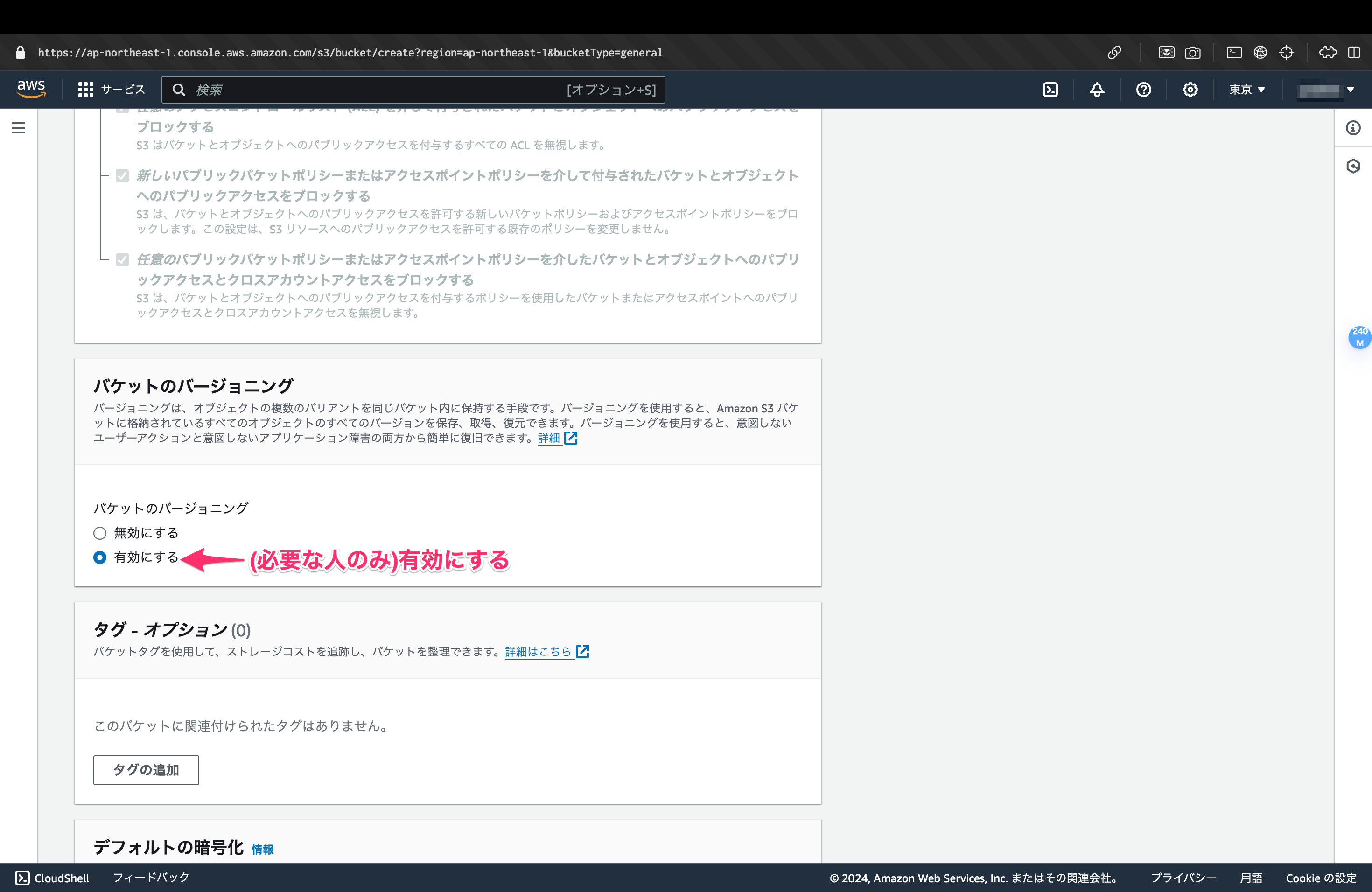
Task: Expand the left navigation hamburger icon
Action: pos(19,128)
